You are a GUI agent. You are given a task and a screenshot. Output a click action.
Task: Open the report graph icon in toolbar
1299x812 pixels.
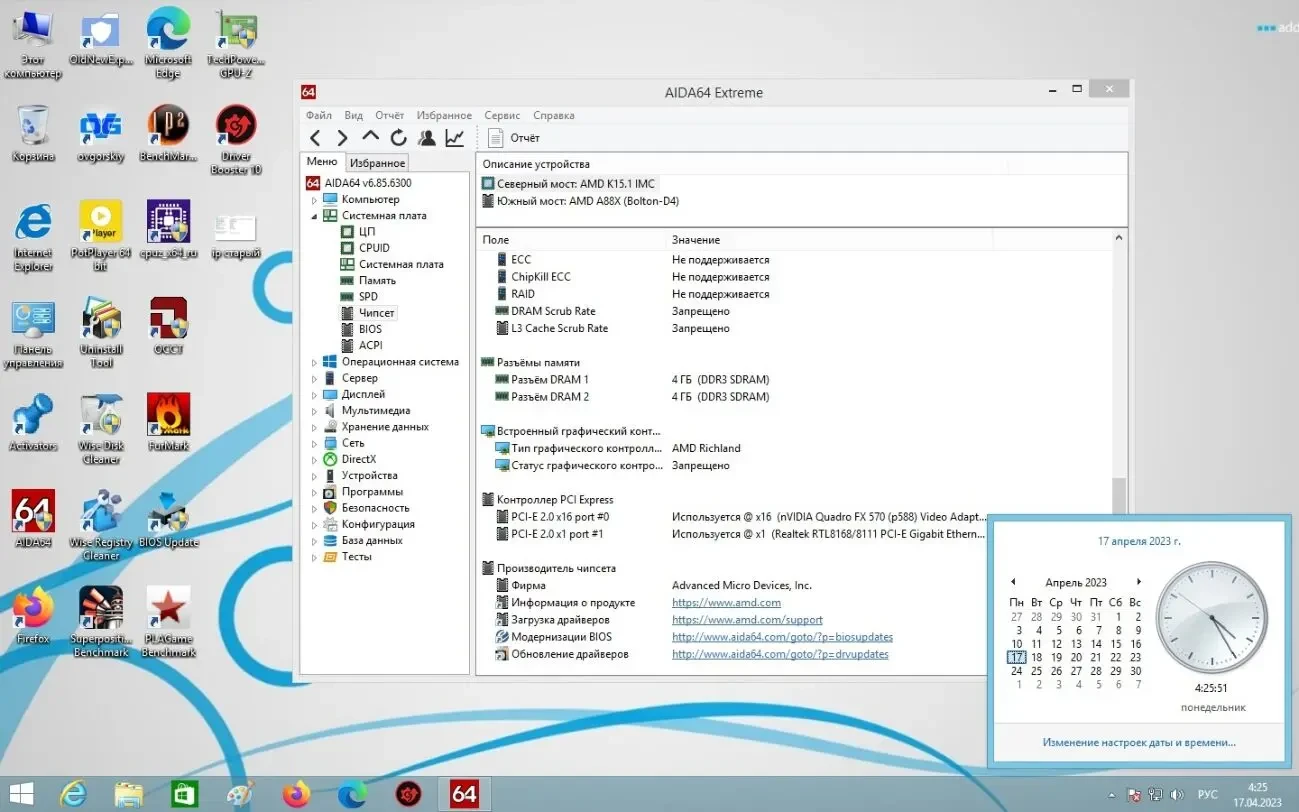[455, 137]
